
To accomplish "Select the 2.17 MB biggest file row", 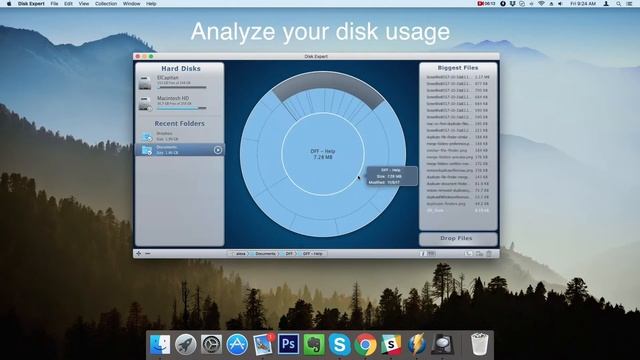I will point(458,77).
